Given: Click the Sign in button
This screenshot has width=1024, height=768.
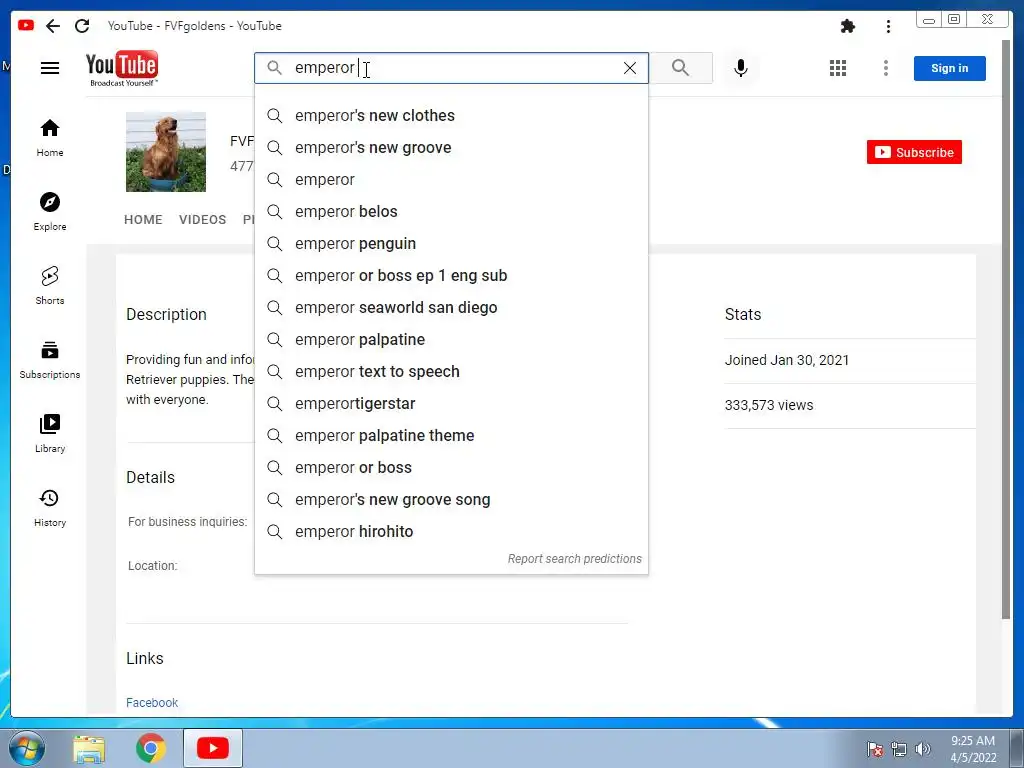Looking at the screenshot, I should tap(950, 68).
